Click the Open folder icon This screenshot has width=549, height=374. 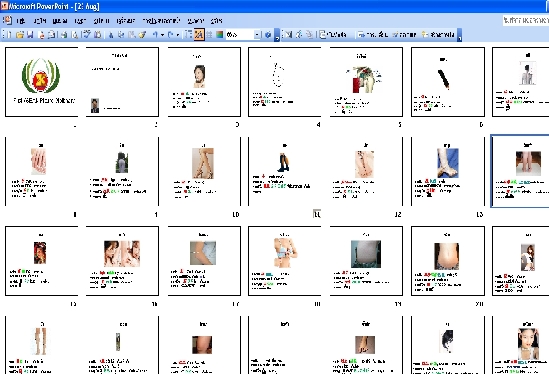[20, 34]
